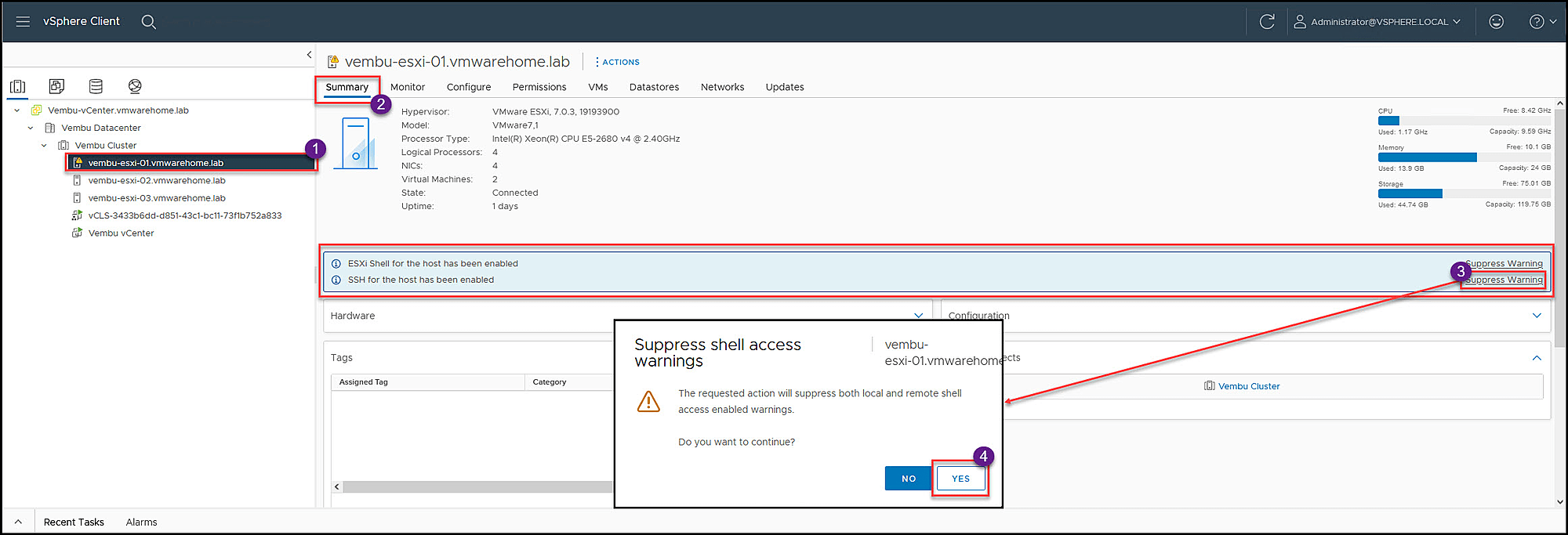
Task: Click NO in the suppress warnings dialog
Action: point(909,479)
